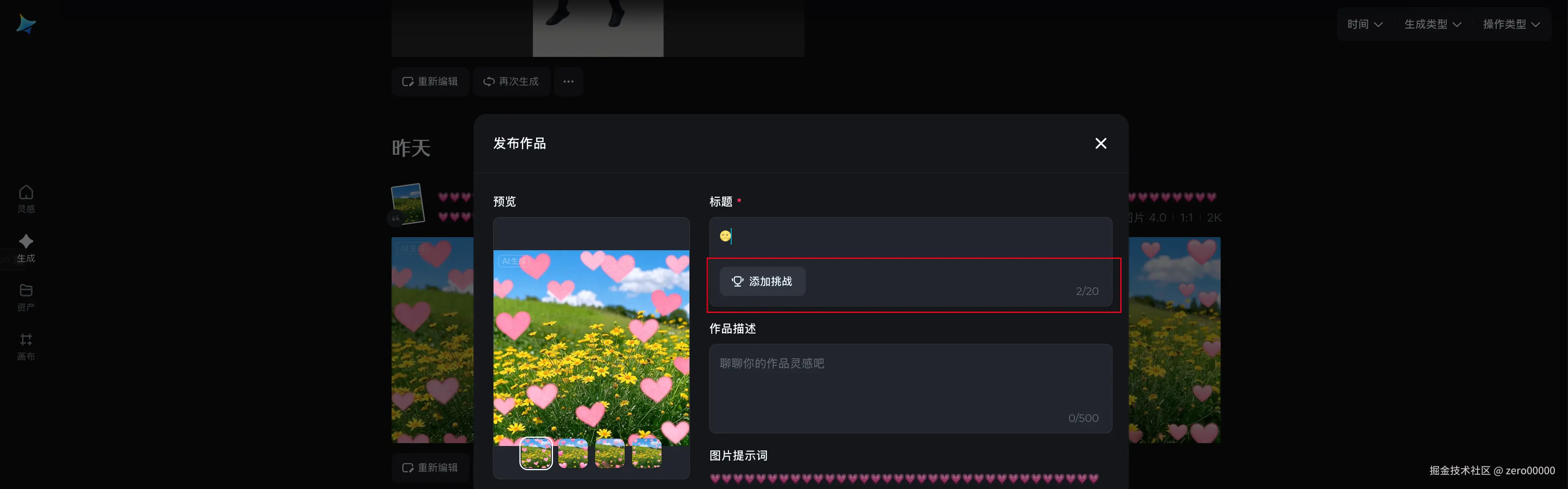Viewport: 1568px width, 489px height.
Task: Open the three-dot more options button
Action: (x=568, y=81)
